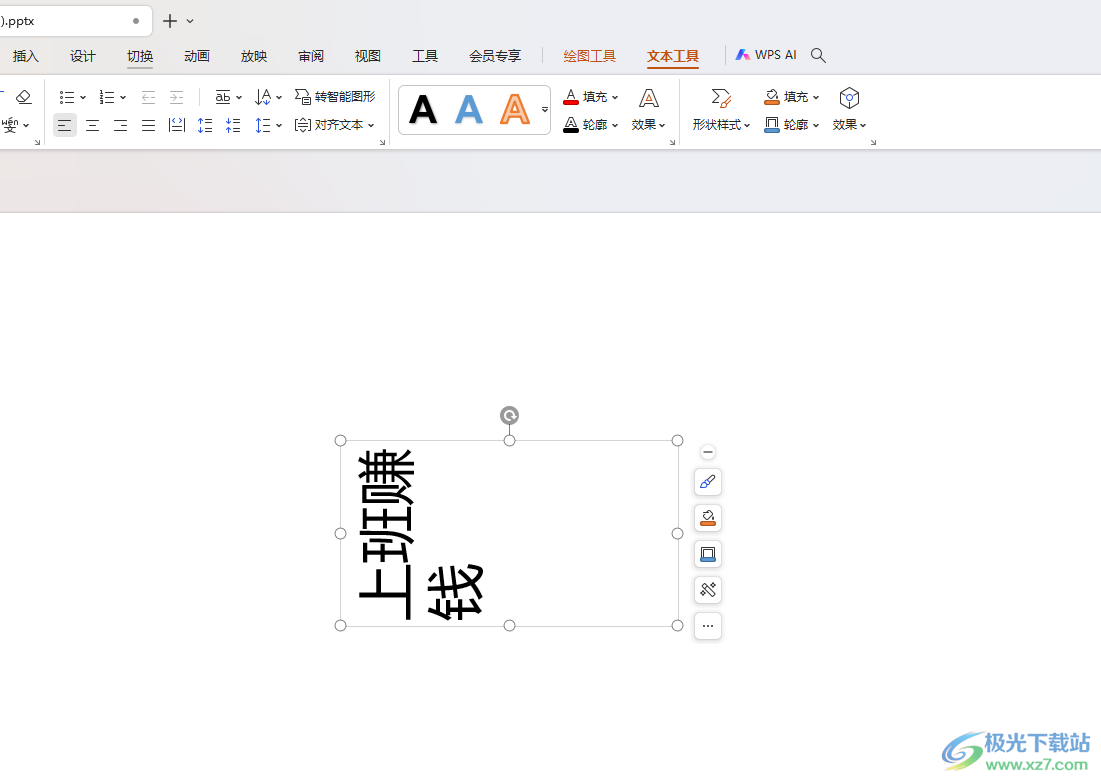Click the line spacing icon

pos(263,126)
